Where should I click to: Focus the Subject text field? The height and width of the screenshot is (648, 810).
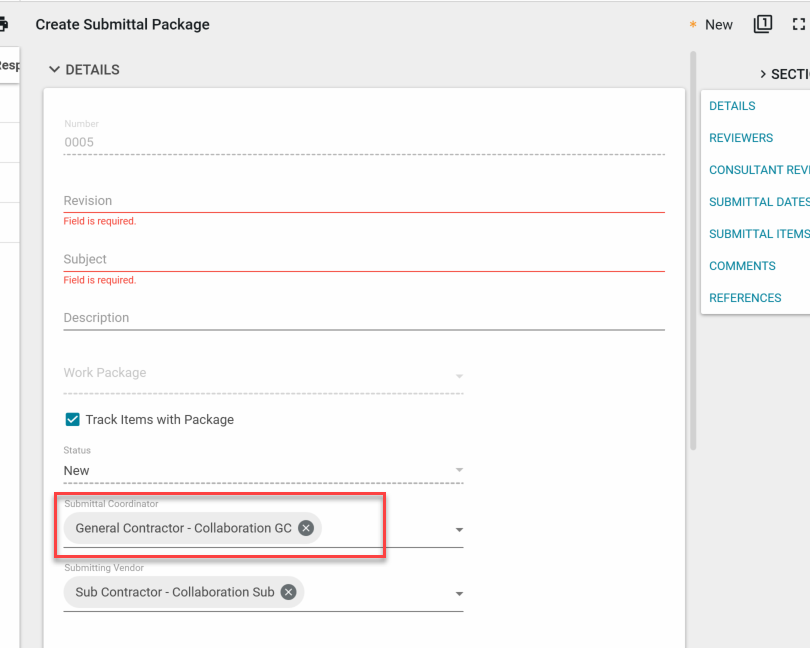point(363,259)
